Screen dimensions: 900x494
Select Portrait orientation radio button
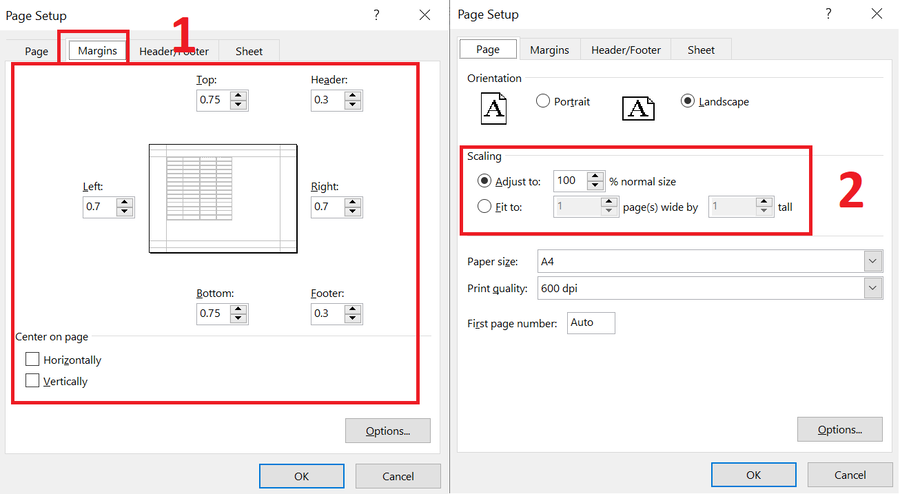pyautogui.click(x=543, y=101)
